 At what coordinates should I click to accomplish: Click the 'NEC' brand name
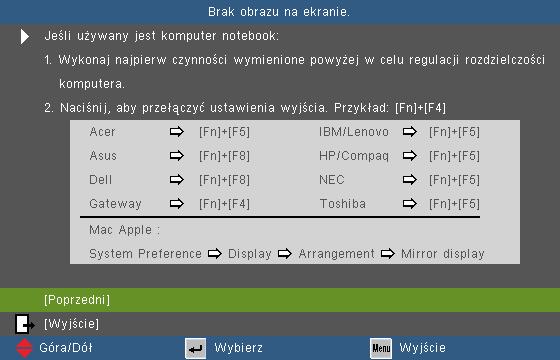click(x=332, y=180)
